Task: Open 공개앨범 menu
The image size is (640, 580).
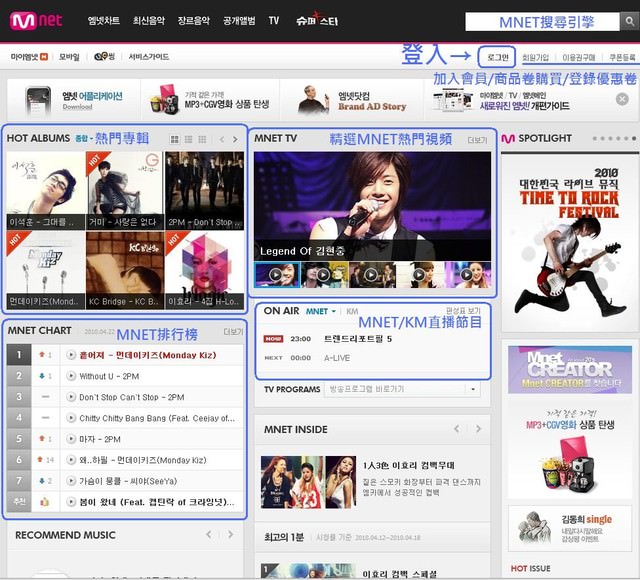Action: click(239, 21)
